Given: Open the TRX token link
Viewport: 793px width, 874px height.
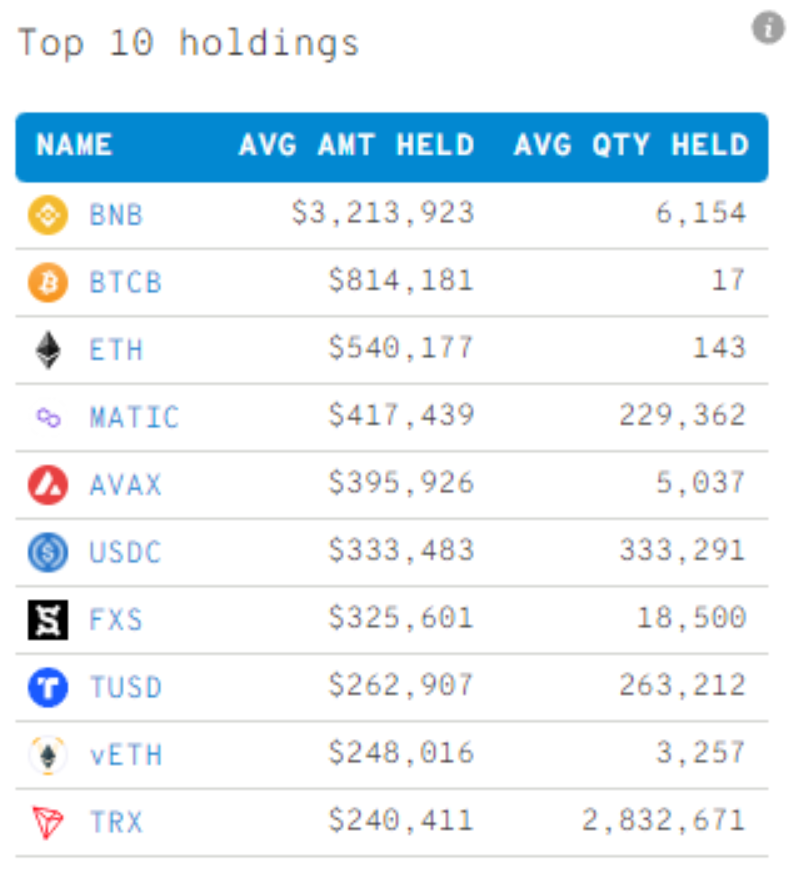Looking at the screenshot, I should point(116,822).
